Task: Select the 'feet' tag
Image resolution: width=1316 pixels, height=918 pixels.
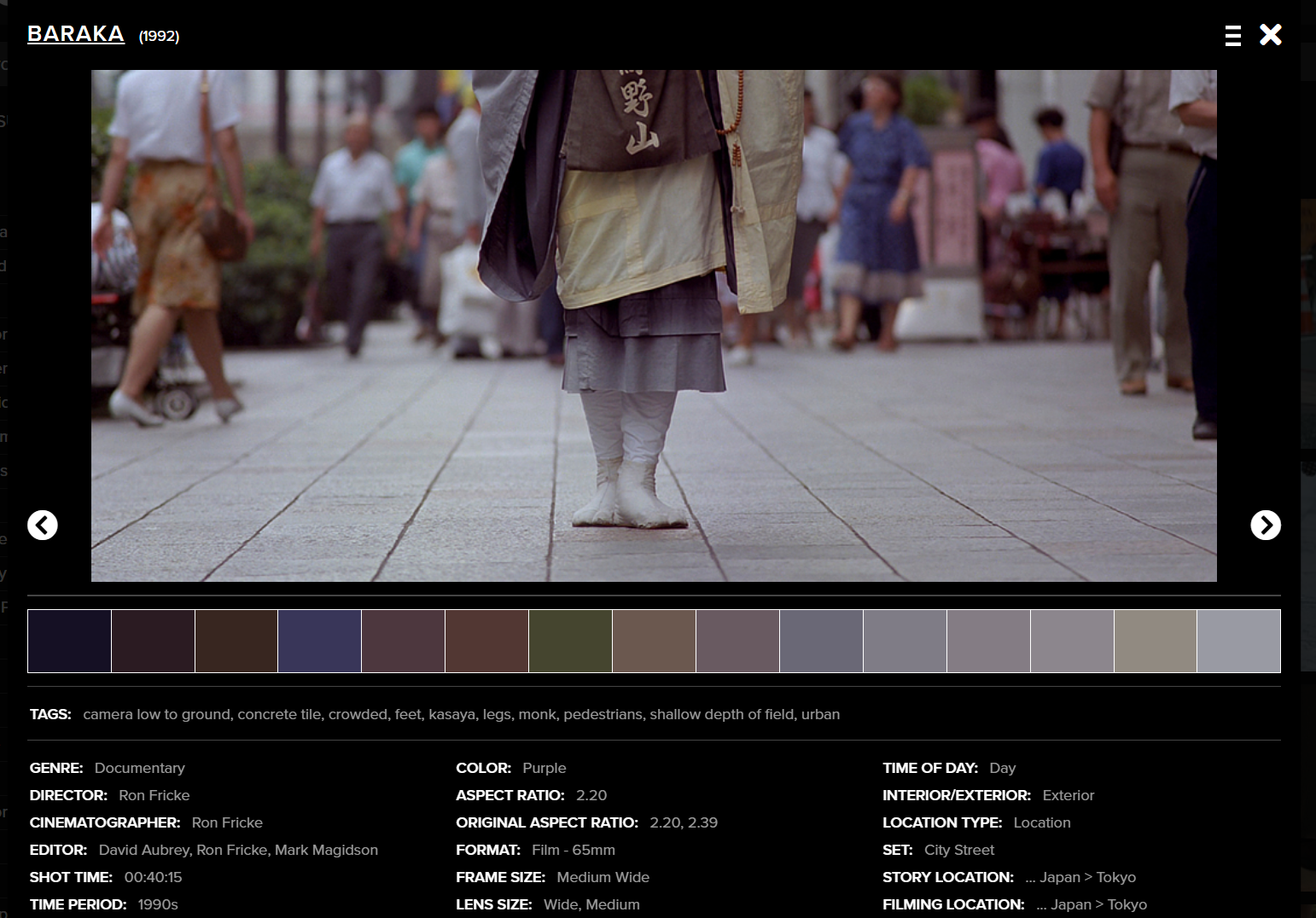Action: [407, 714]
